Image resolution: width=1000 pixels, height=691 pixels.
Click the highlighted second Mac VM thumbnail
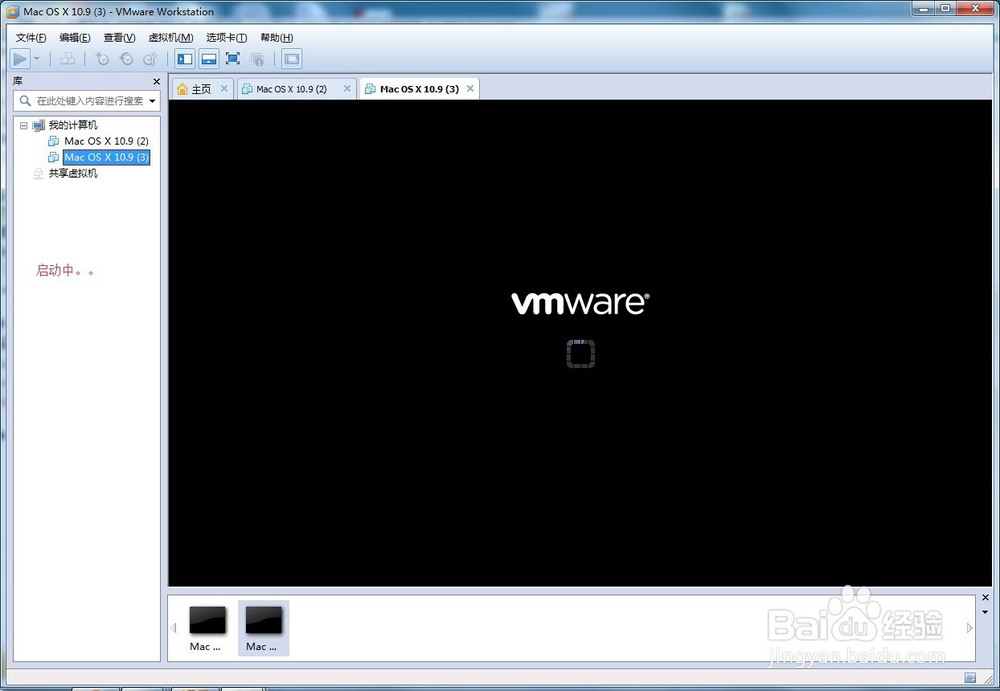(x=263, y=628)
